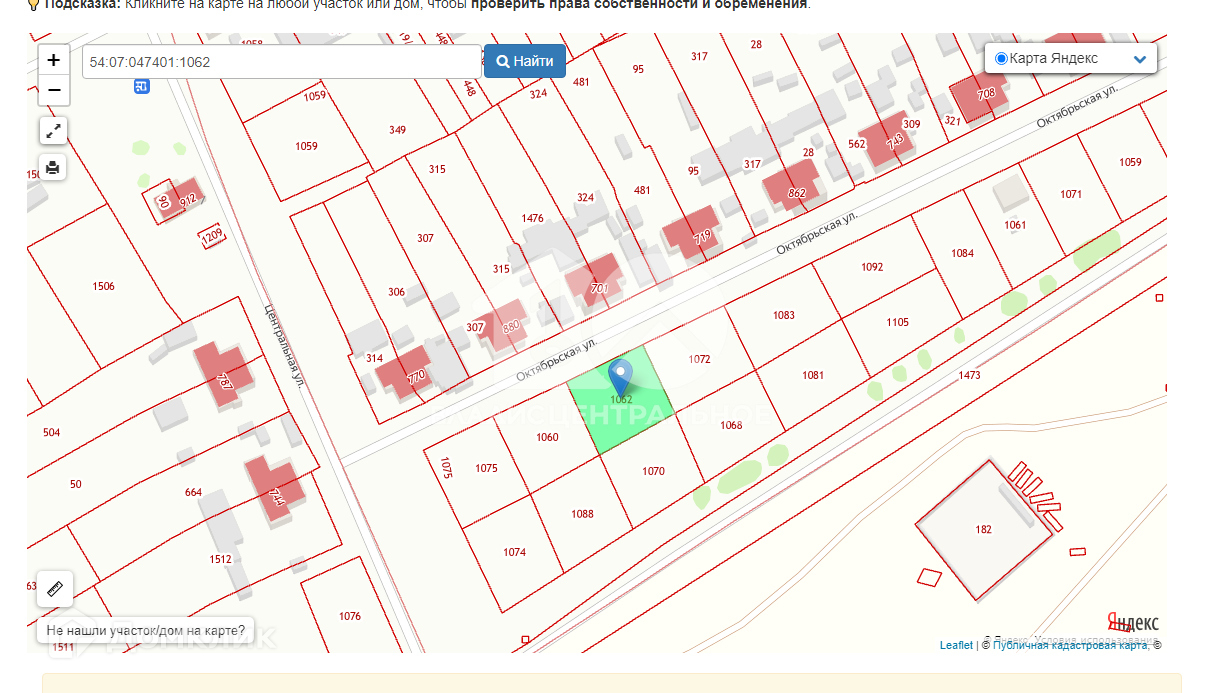Select parcel 1081 on the map
Image resolution: width=1217 pixels, height=693 pixels.
coord(813,375)
